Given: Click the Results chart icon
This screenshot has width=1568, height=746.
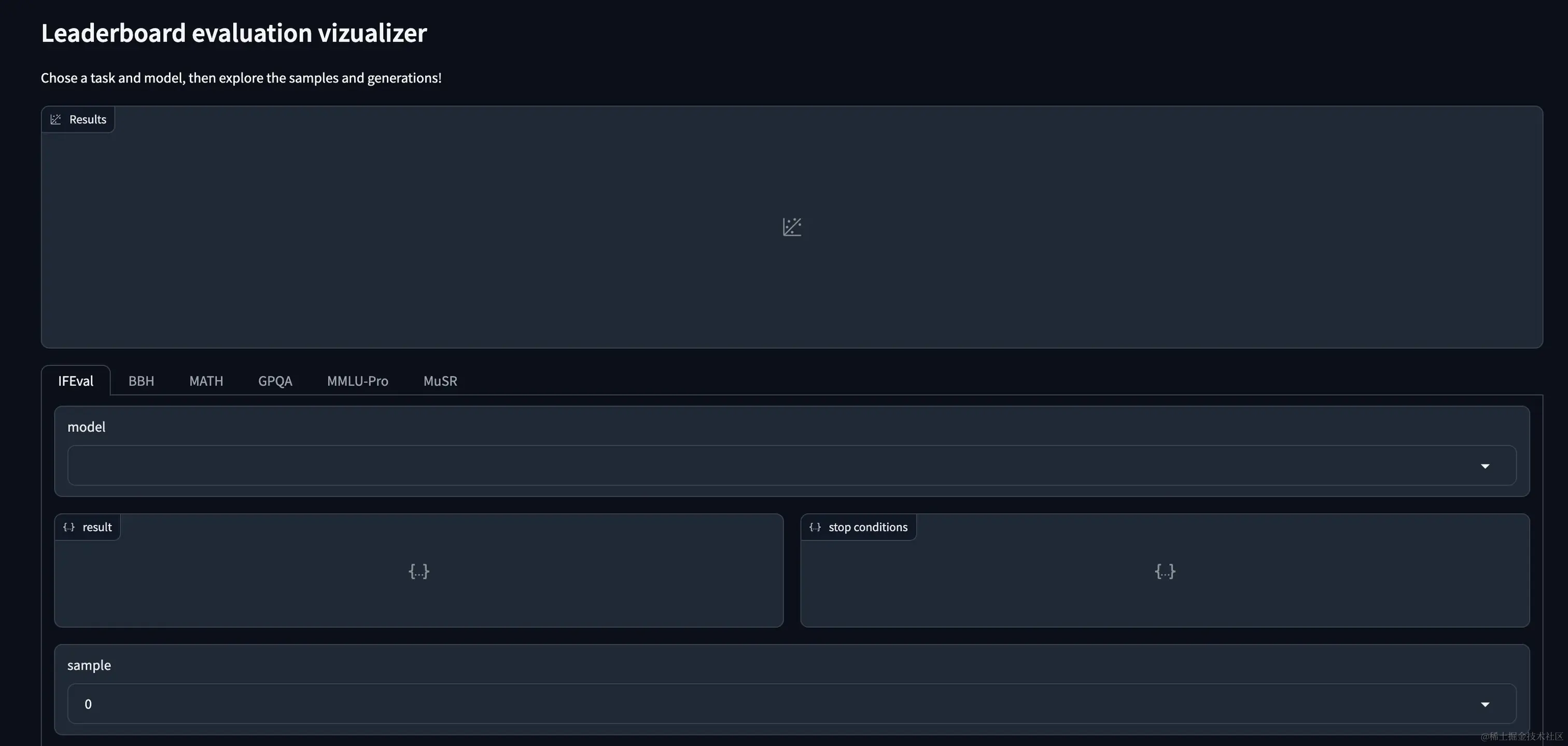Looking at the screenshot, I should 55,119.
